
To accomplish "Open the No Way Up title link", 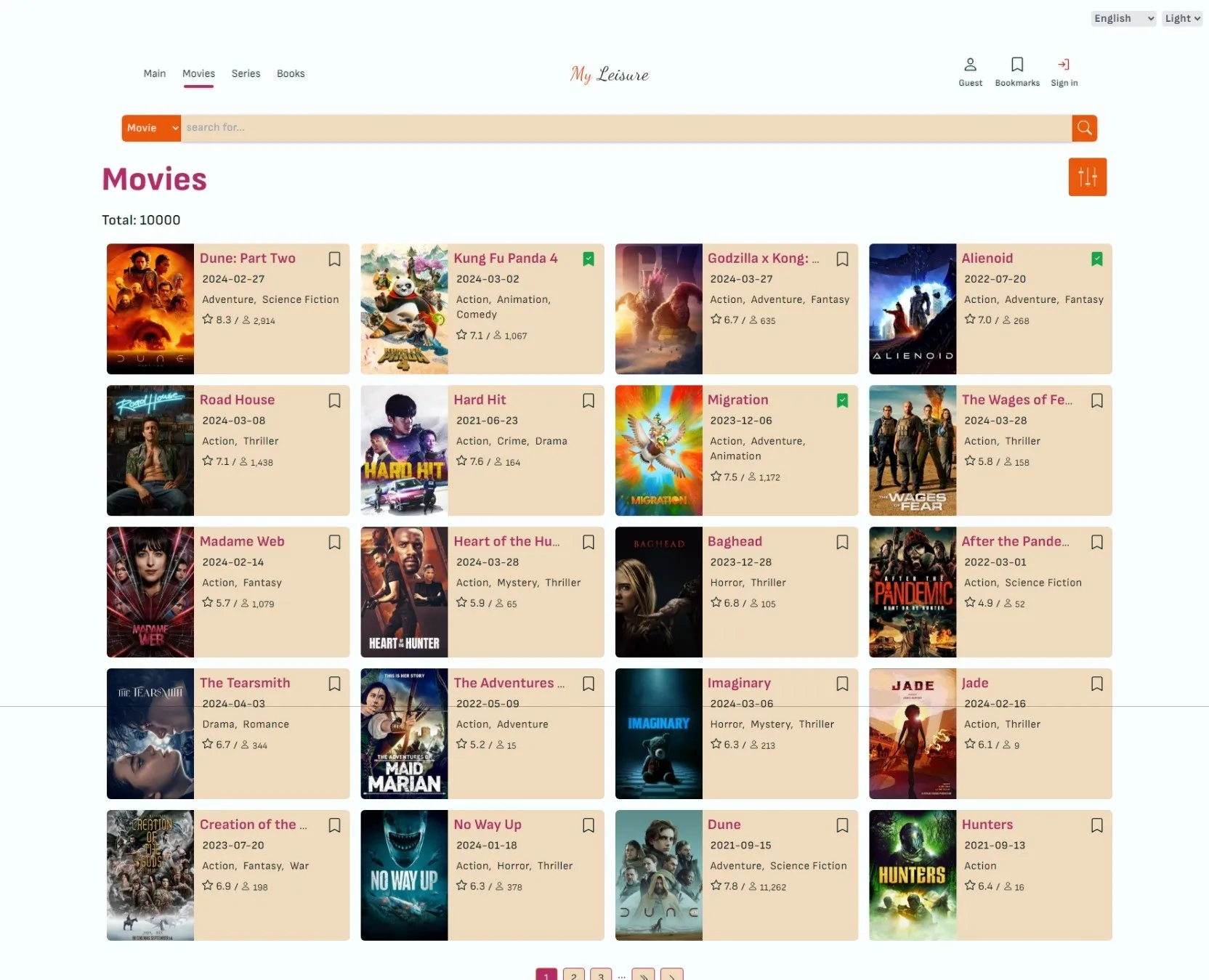I will 488,825.
